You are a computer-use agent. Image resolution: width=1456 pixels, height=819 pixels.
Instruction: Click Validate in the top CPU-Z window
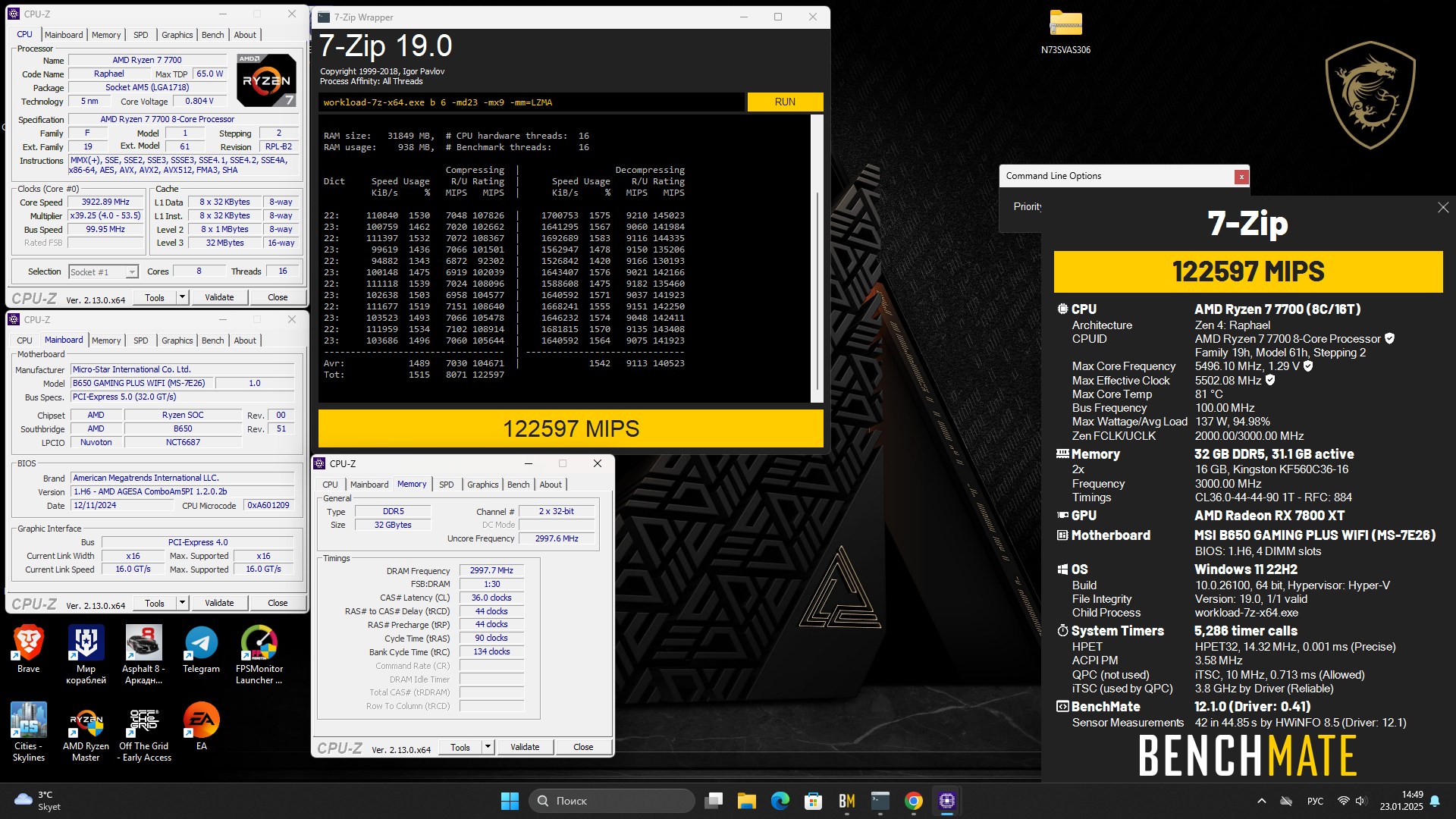(219, 297)
